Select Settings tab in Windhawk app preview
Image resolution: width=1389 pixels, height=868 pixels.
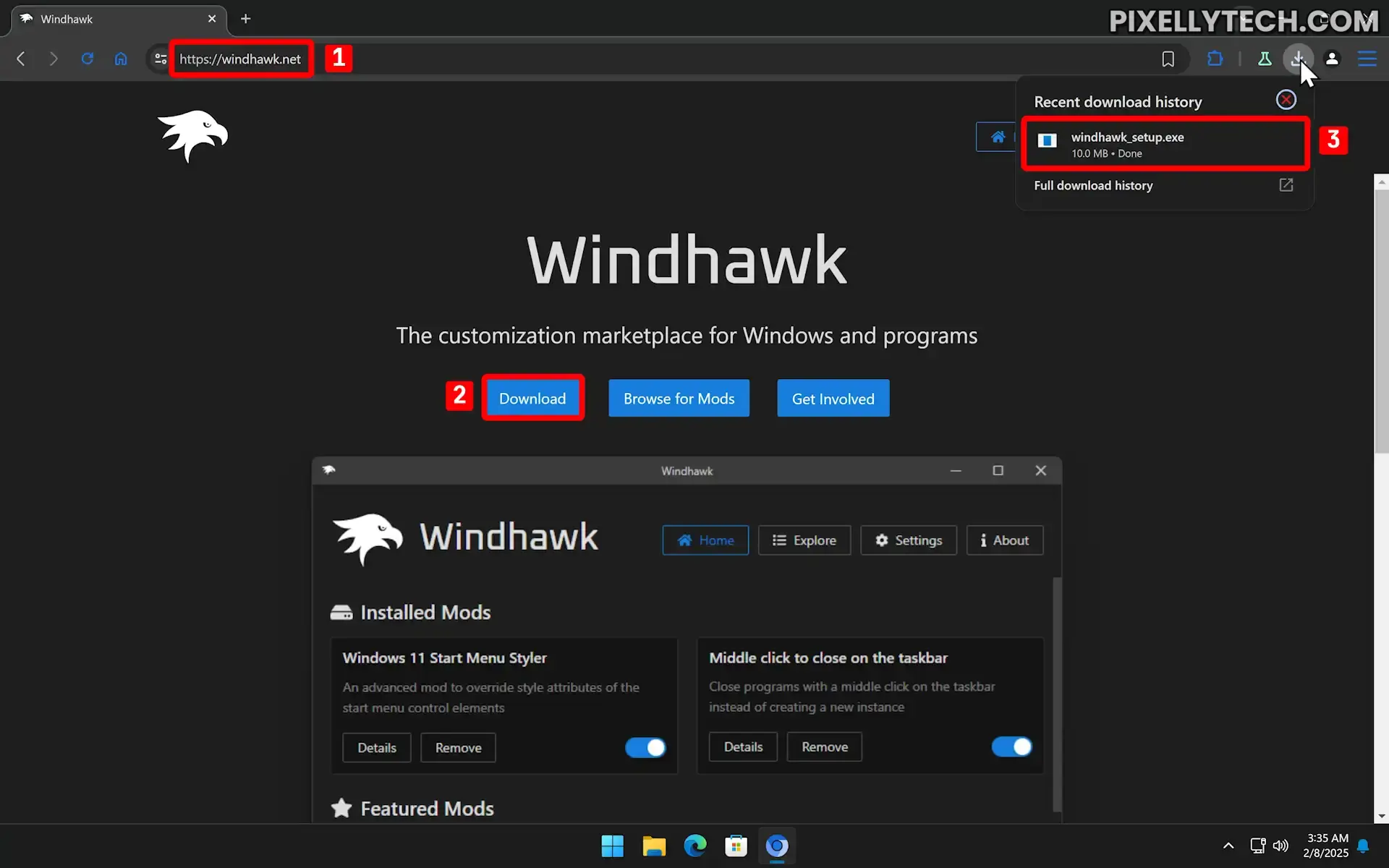(909, 540)
